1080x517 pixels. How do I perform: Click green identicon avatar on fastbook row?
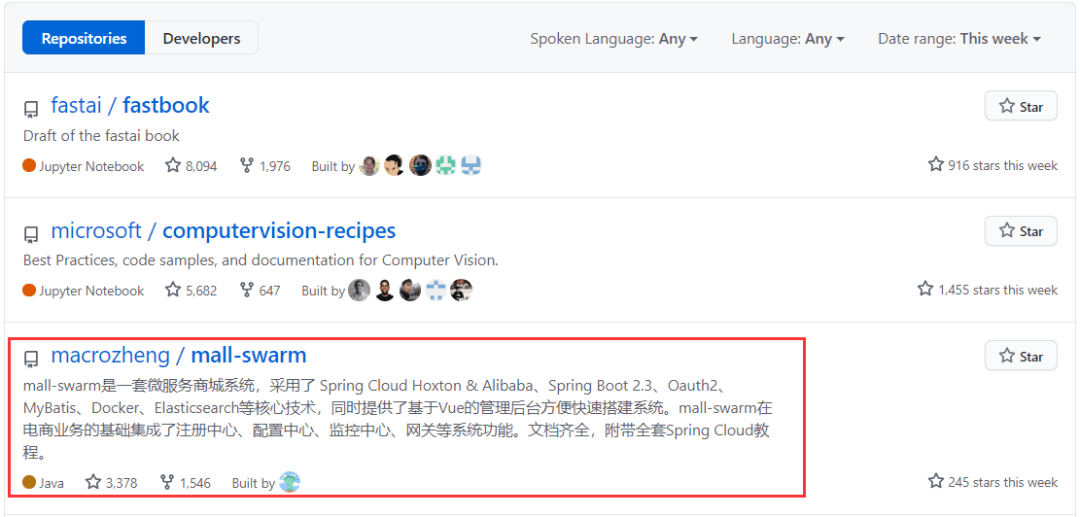click(x=446, y=165)
